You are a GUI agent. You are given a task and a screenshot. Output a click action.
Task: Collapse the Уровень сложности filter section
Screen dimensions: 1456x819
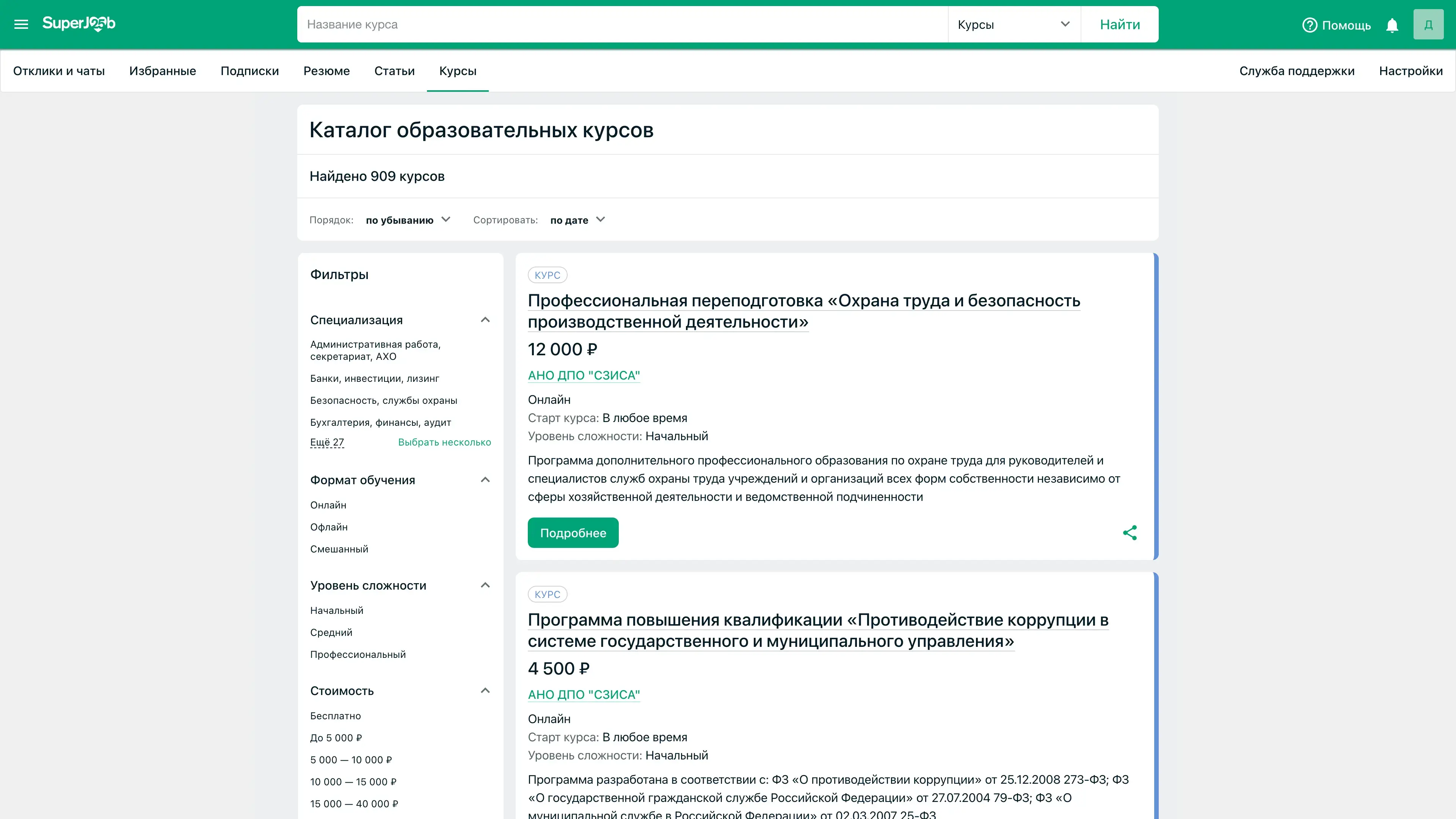coord(485,585)
